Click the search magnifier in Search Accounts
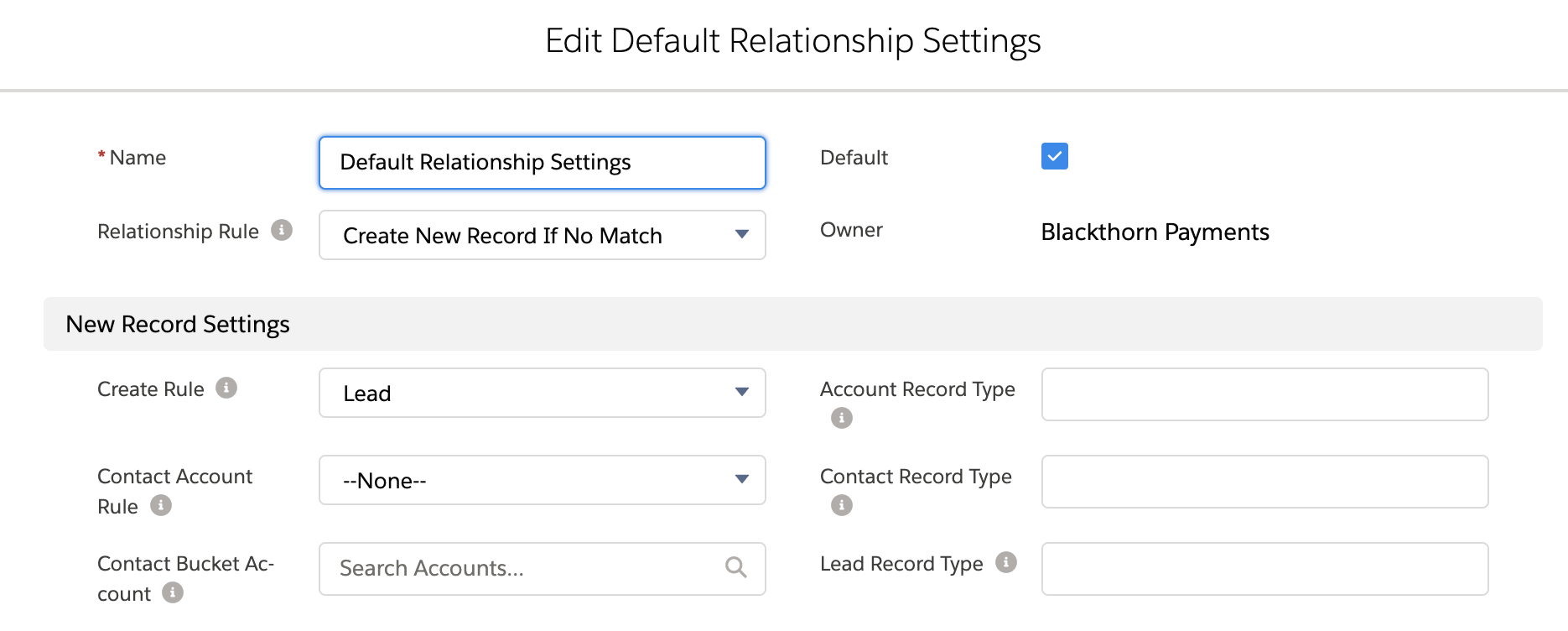Screen dimensions: 1568x631 coord(736,568)
